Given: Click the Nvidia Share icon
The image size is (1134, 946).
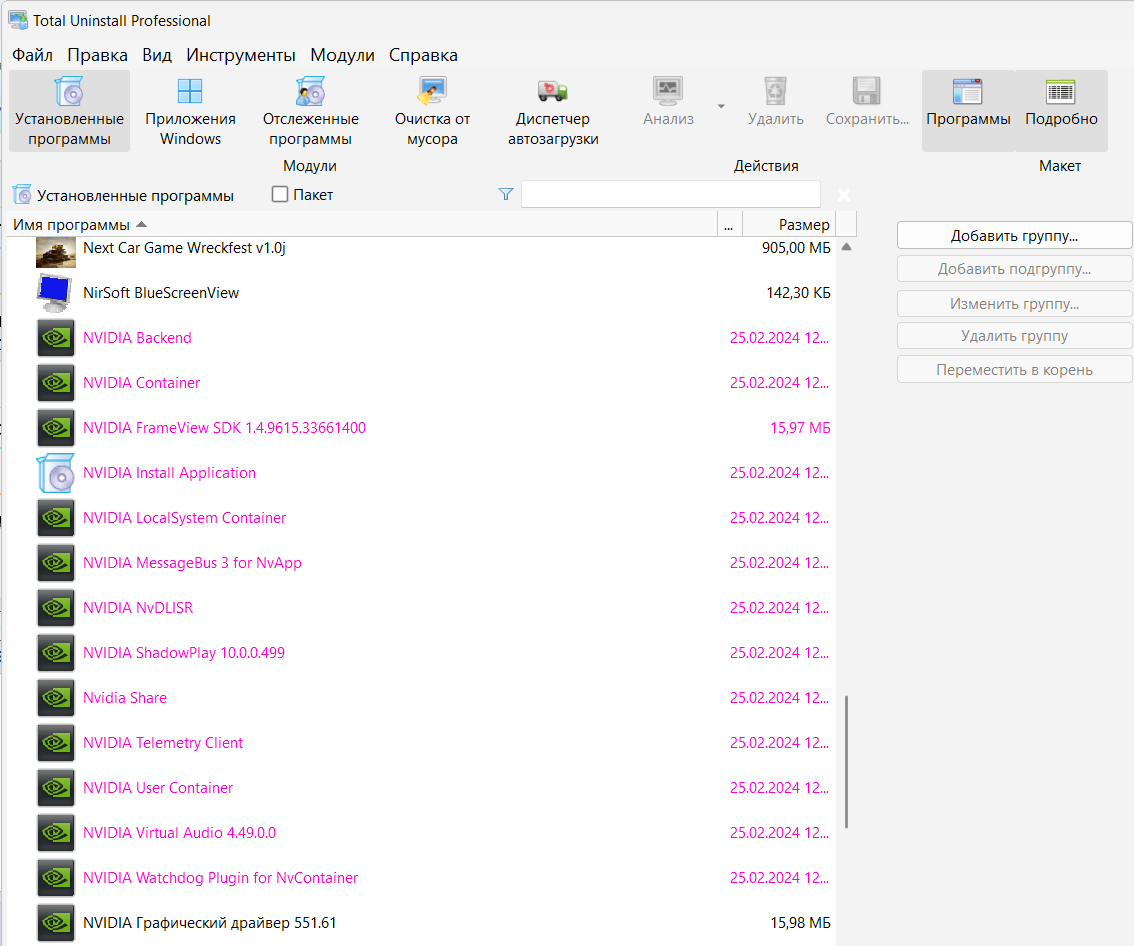Looking at the screenshot, I should [56, 698].
